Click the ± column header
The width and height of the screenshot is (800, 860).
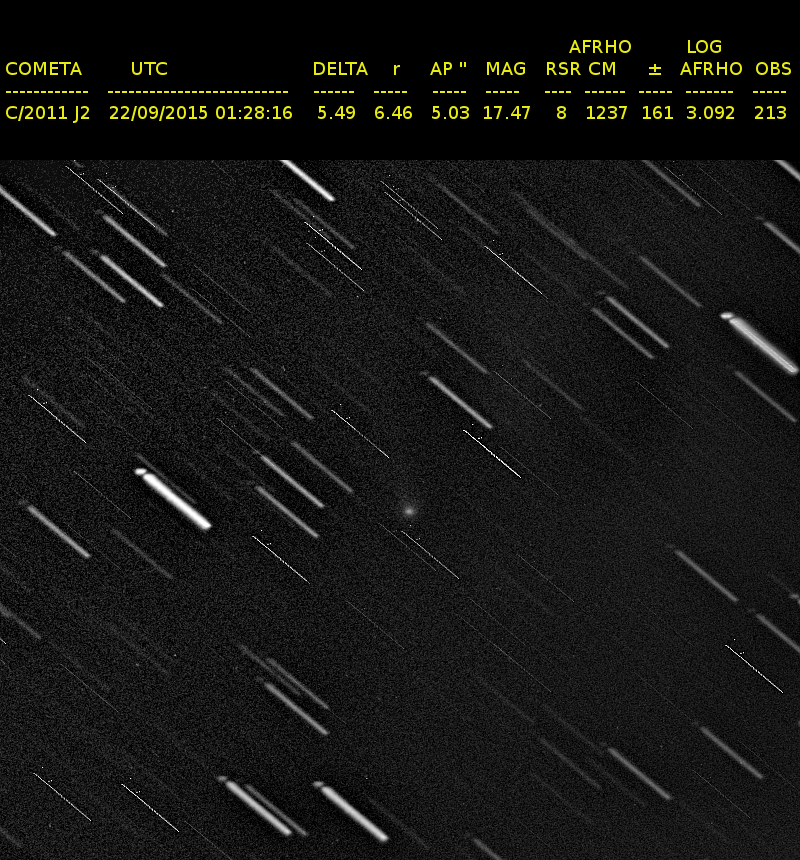655,70
